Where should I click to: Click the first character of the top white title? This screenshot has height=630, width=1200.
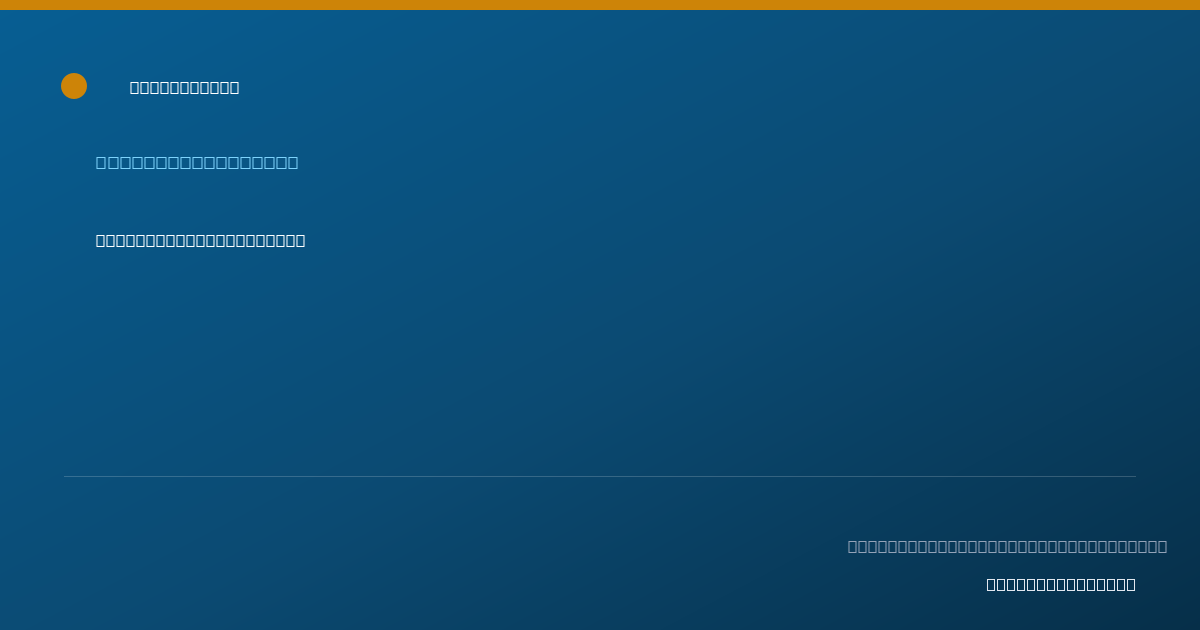coord(135,87)
